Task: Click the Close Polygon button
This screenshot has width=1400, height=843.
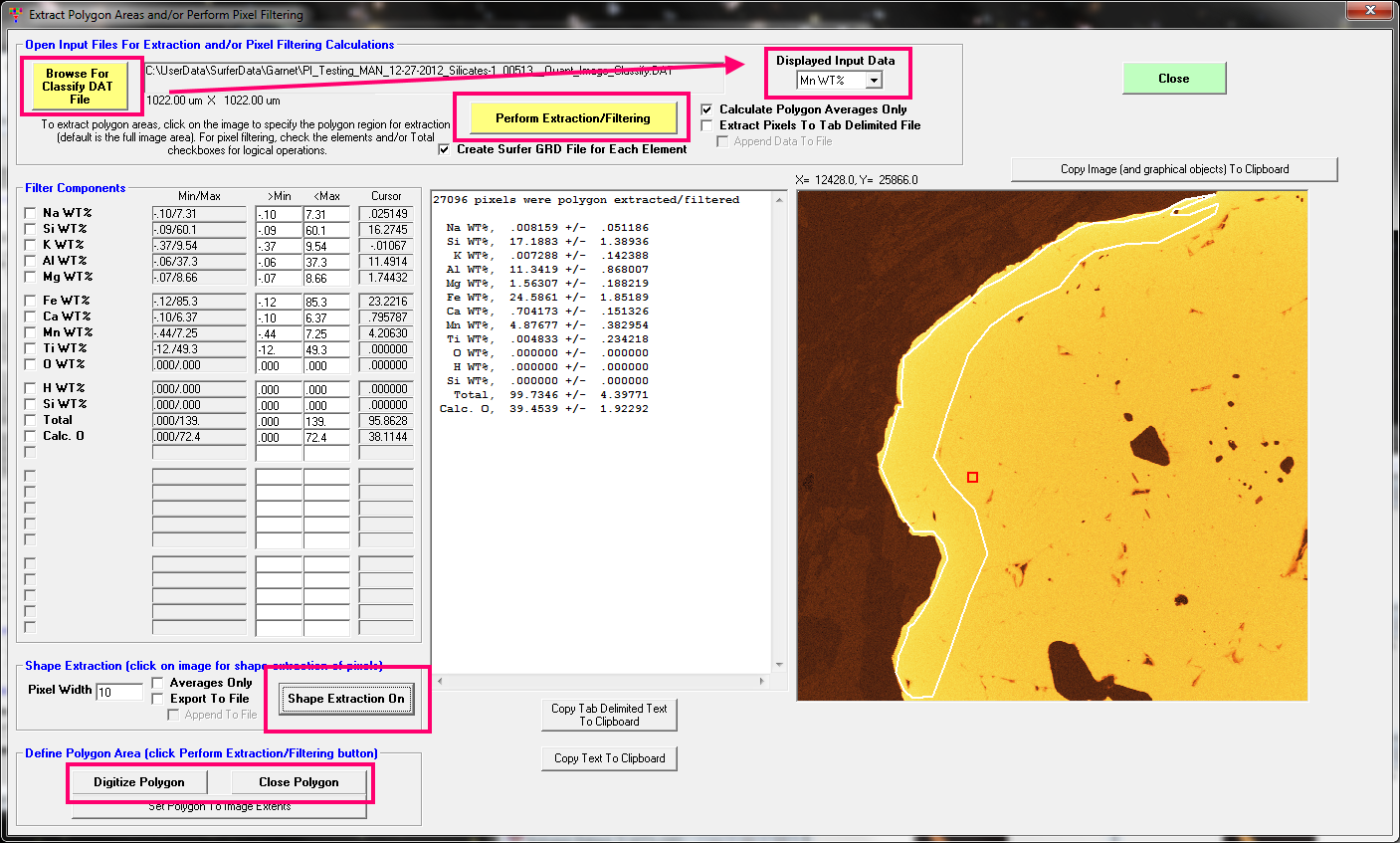Action: pyautogui.click(x=299, y=782)
